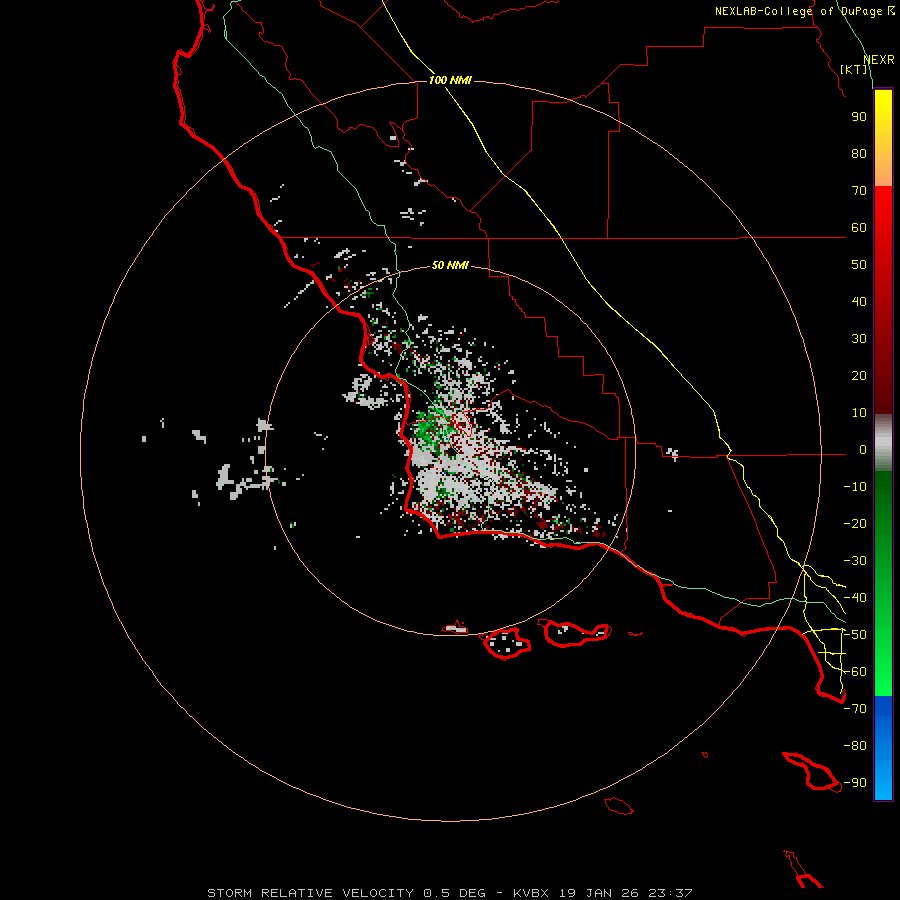The width and height of the screenshot is (900, 900).
Task: Click the 80 value on the color scale
Action: click(x=859, y=153)
